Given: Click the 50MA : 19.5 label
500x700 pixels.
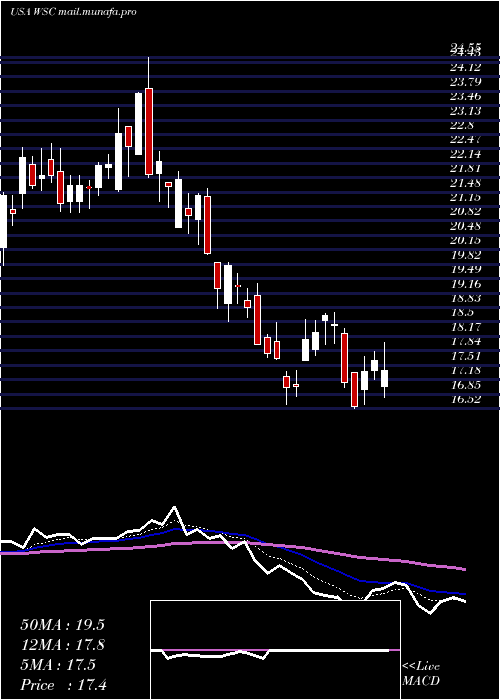Looking at the screenshot, I should coord(62,625).
